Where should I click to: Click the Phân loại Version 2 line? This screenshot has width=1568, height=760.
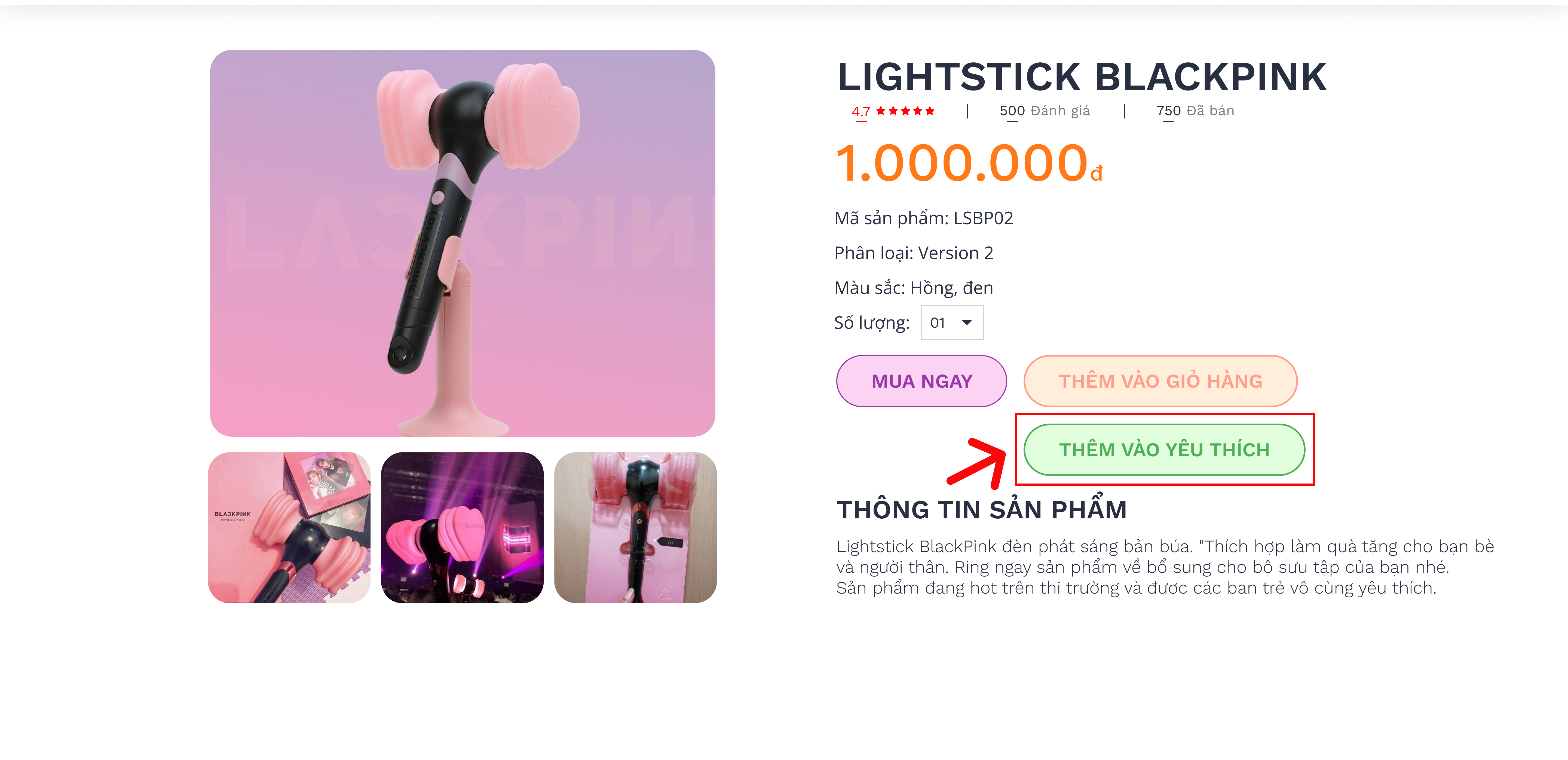[x=913, y=253]
